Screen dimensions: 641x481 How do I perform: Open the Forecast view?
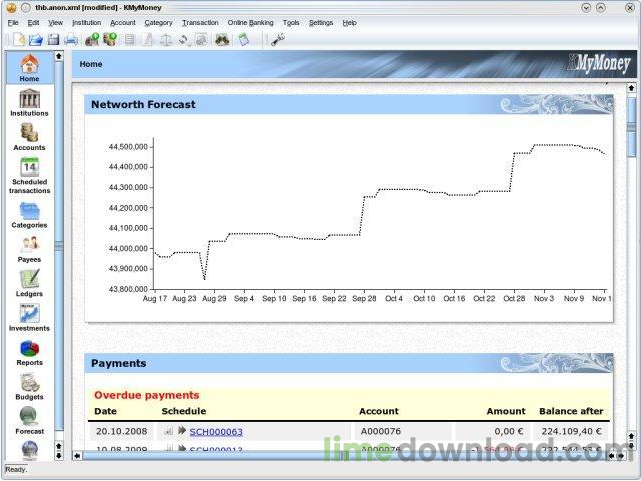(x=29, y=420)
